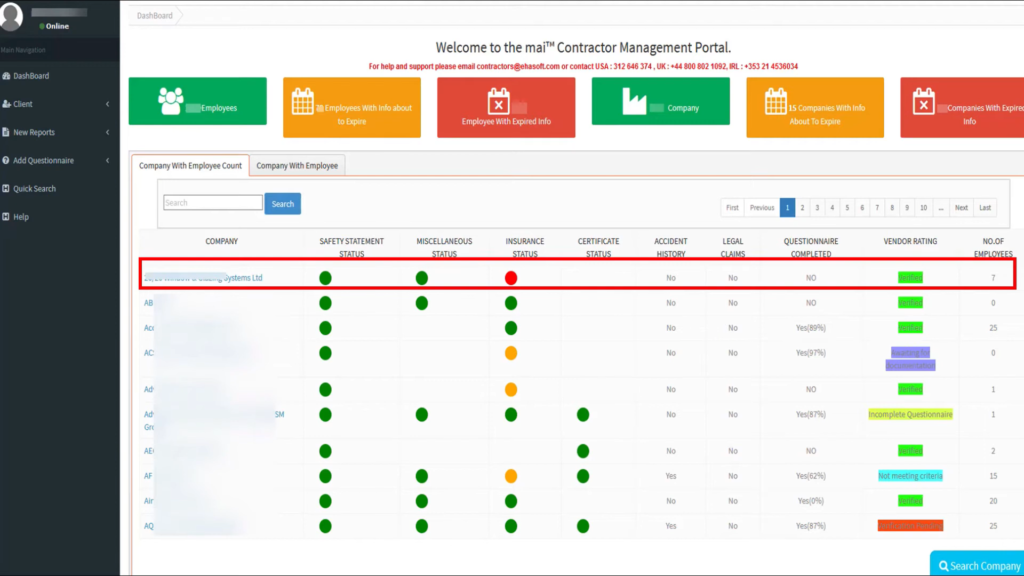Go to page 5 of the company list

846,207
